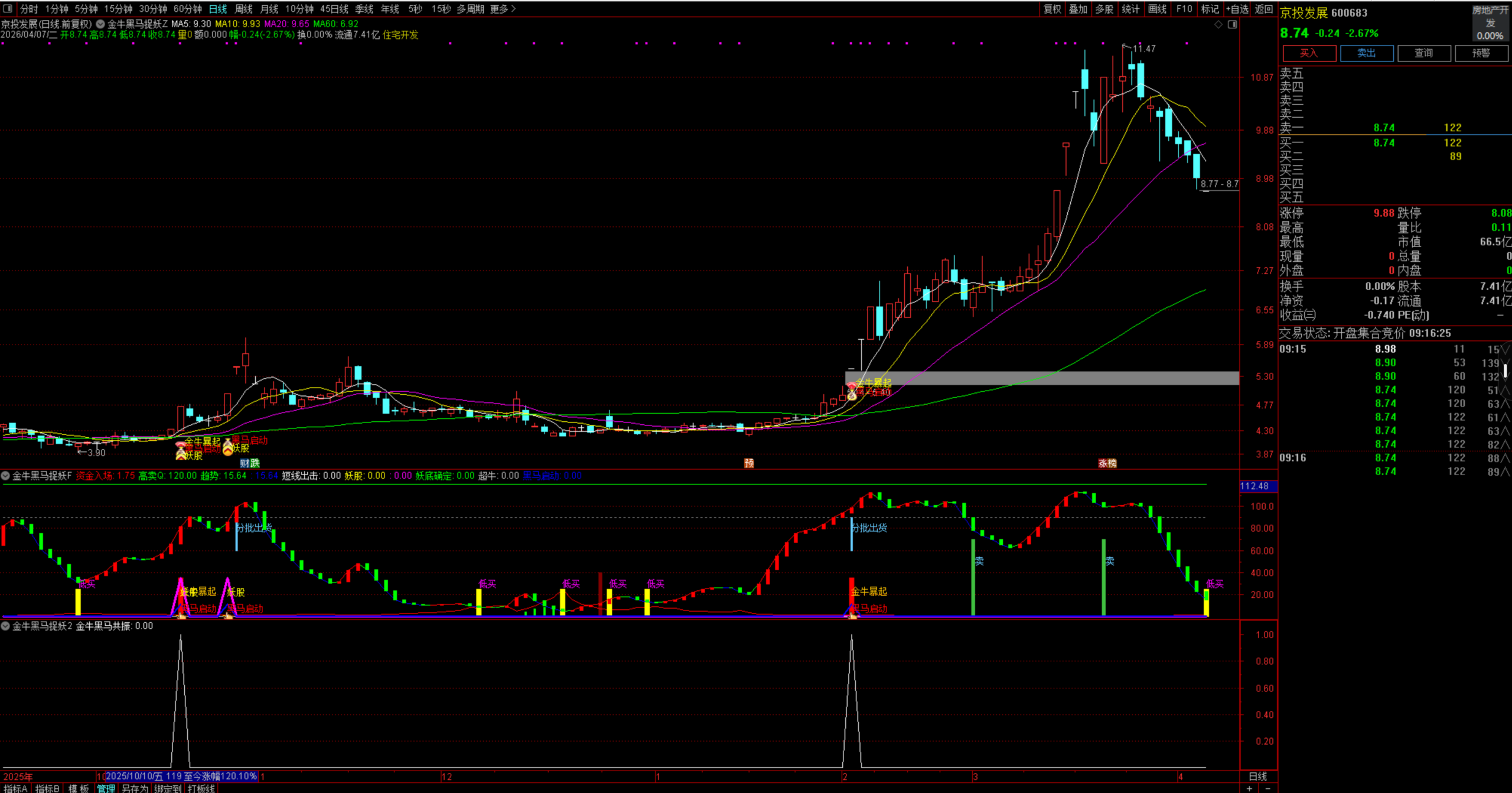Open the 金牛黑马捉妖F indicator dropdown arrow
This screenshot has width=1512, height=793.
(5, 476)
